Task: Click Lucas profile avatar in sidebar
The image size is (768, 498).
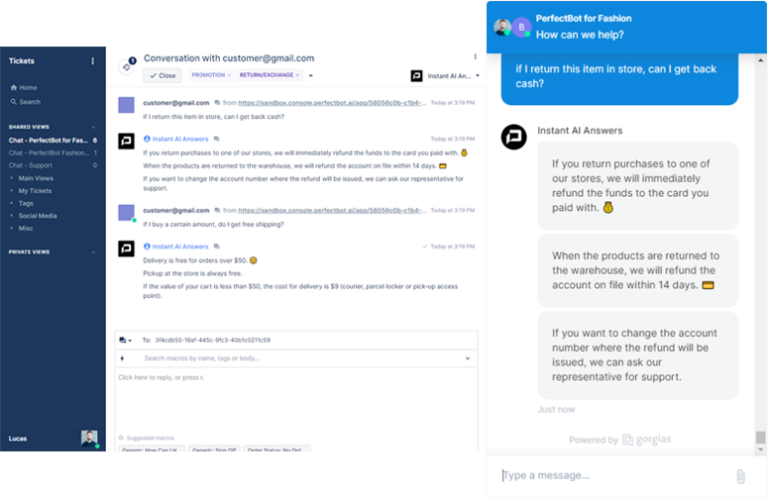Action: [x=89, y=438]
